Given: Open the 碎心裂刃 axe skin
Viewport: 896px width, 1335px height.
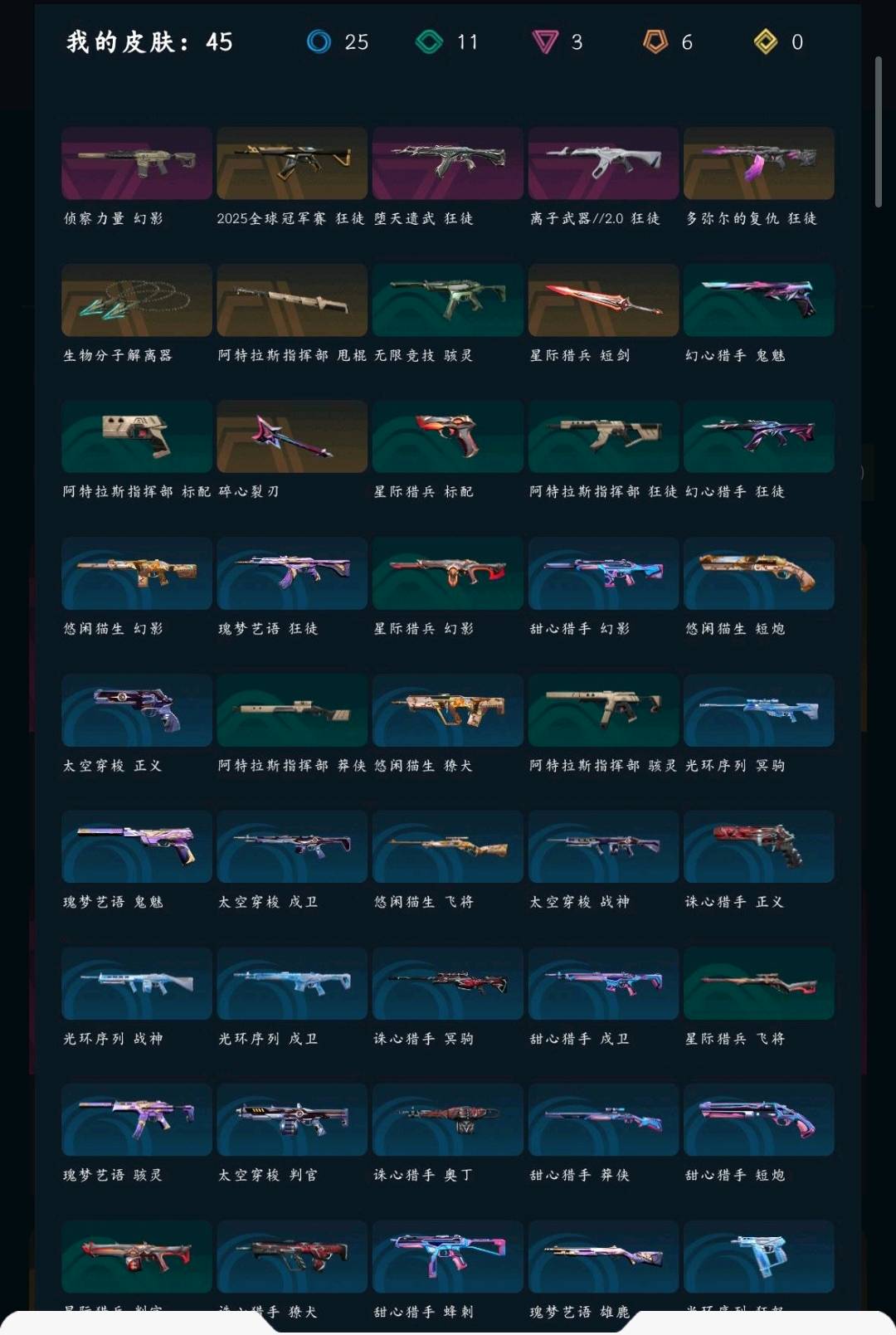Looking at the screenshot, I should pos(292,436).
